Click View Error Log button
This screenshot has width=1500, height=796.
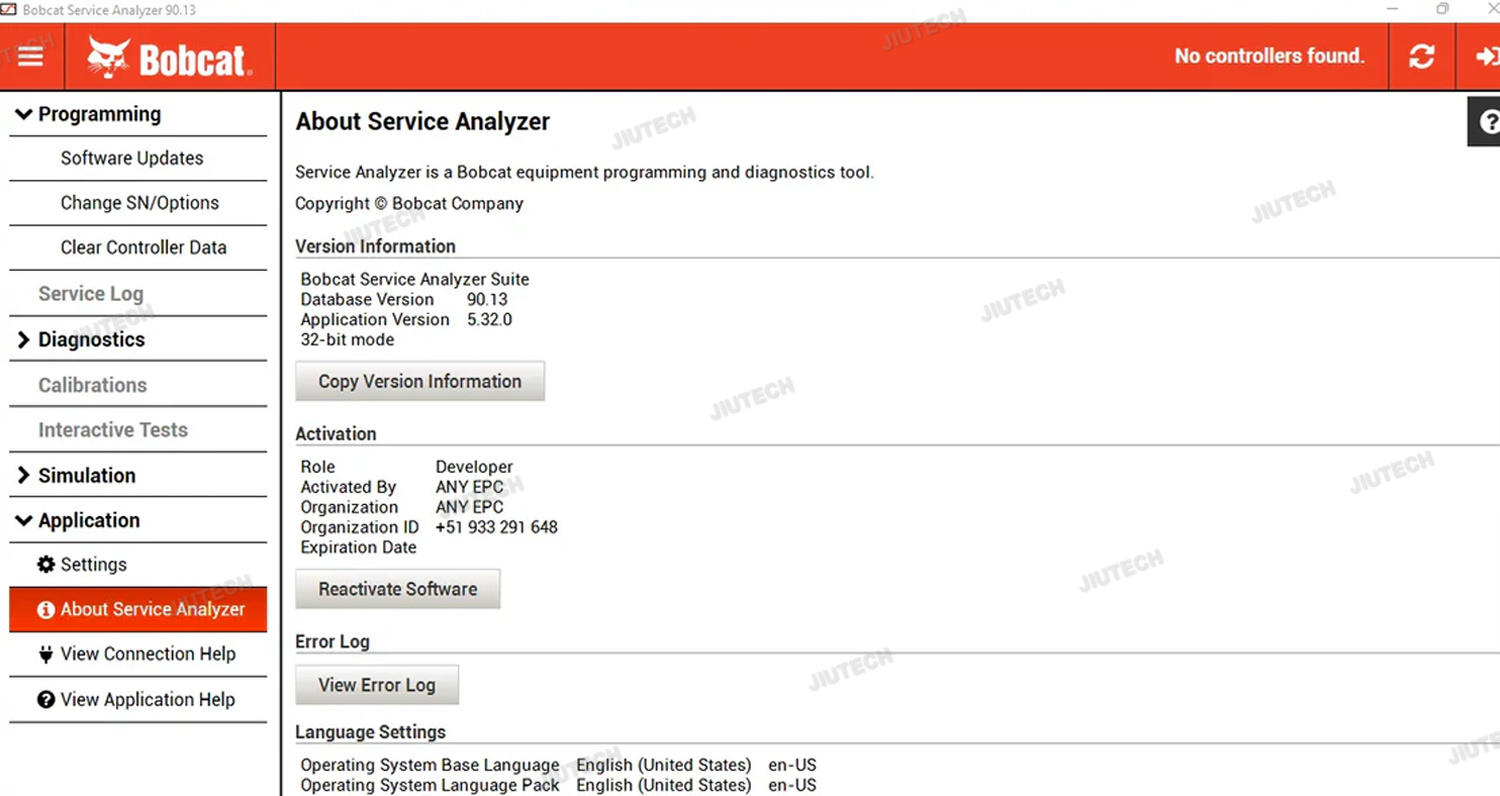point(377,685)
